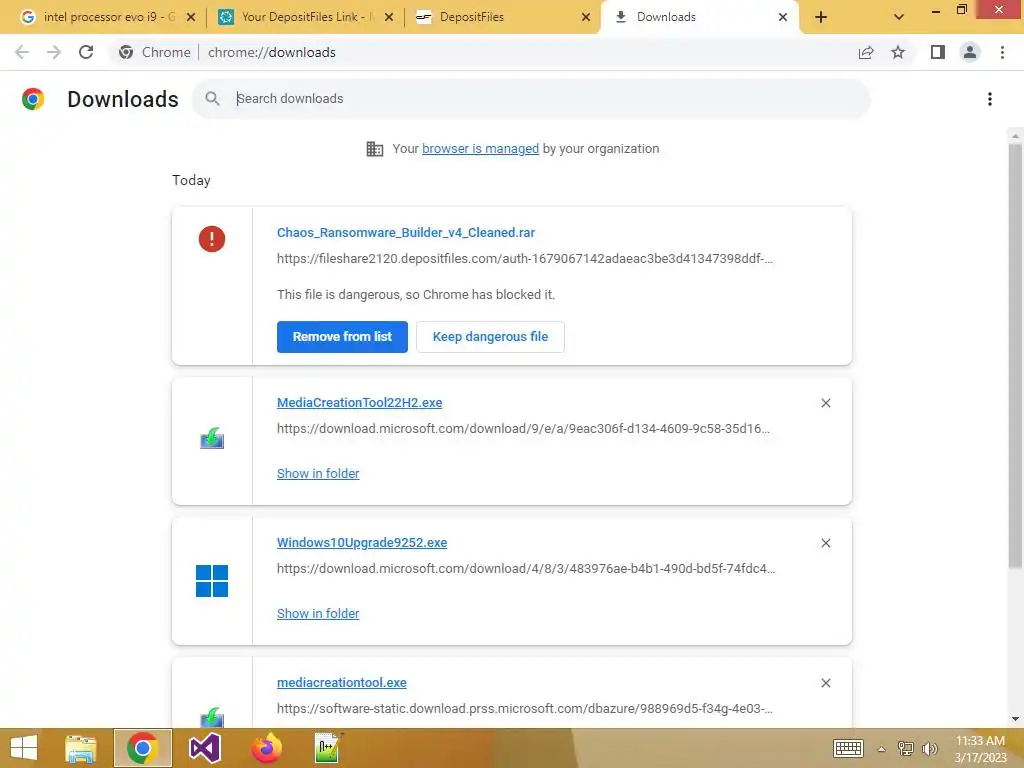Show MediaCreationTool22H2.exe in folder
1024x768 pixels.
click(318, 473)
